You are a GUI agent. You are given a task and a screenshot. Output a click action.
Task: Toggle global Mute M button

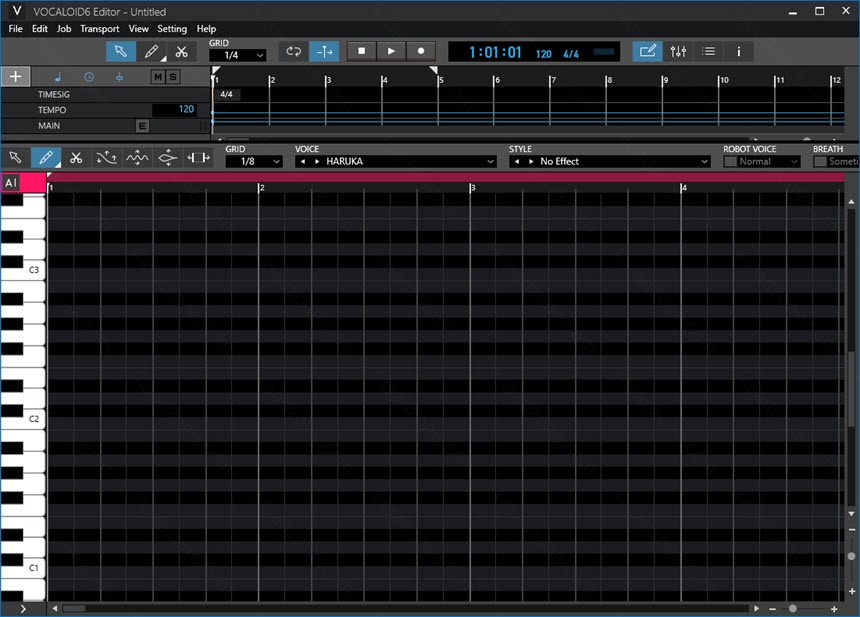(x=158, y=77)
